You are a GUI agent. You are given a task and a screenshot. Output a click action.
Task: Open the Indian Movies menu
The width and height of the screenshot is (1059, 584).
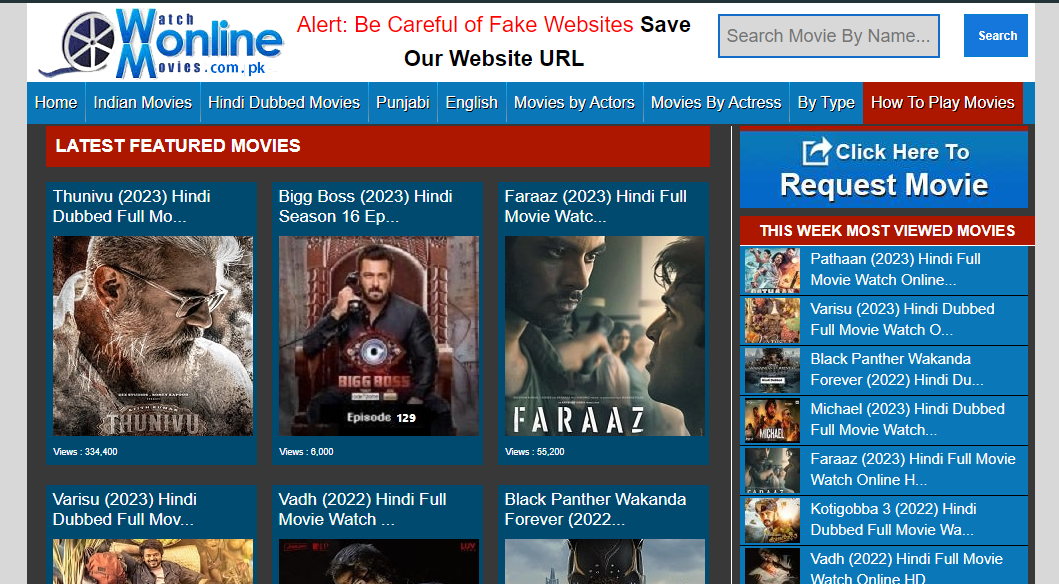pos(143,103)
